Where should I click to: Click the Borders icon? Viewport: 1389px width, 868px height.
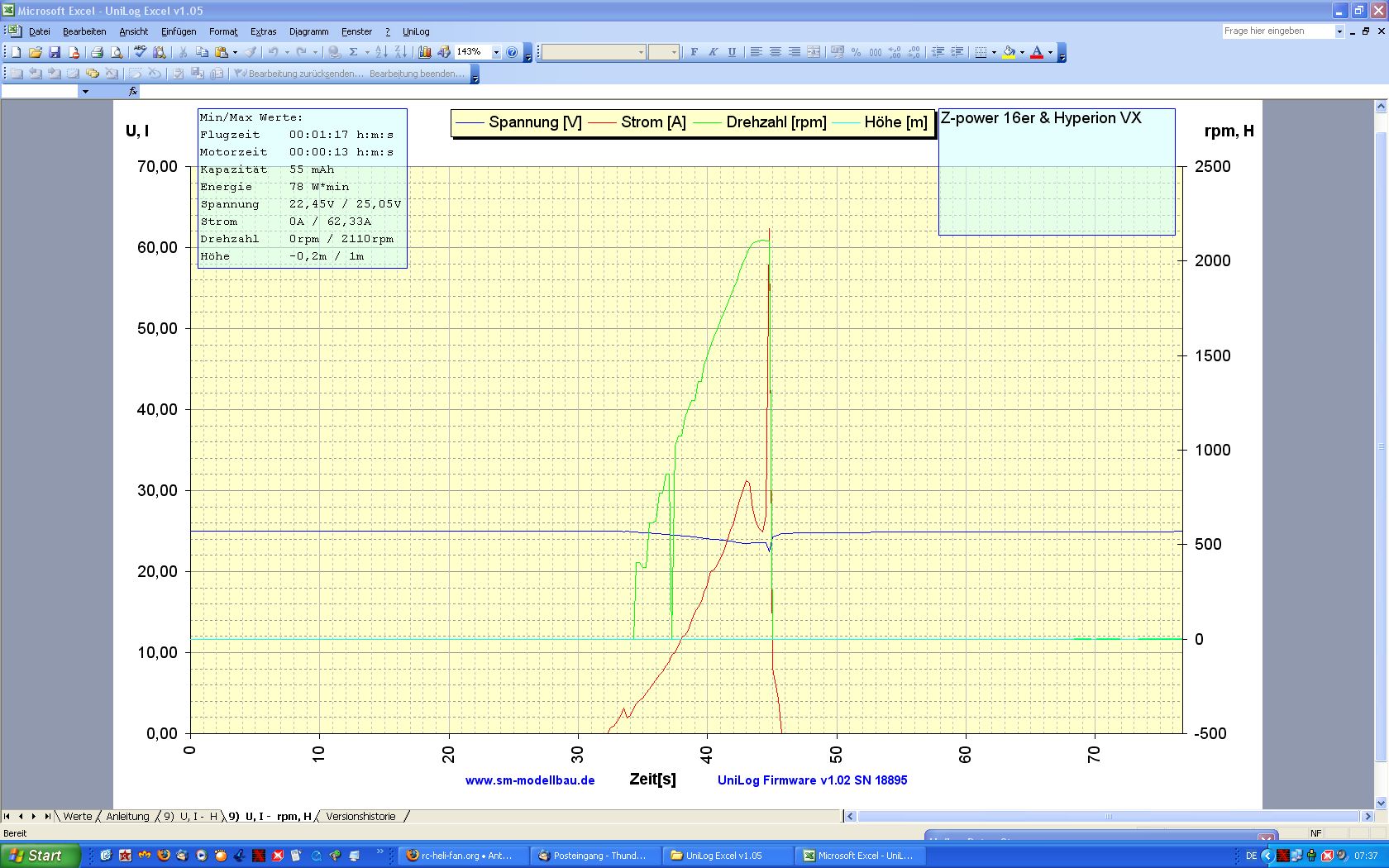tap(981, 52)
